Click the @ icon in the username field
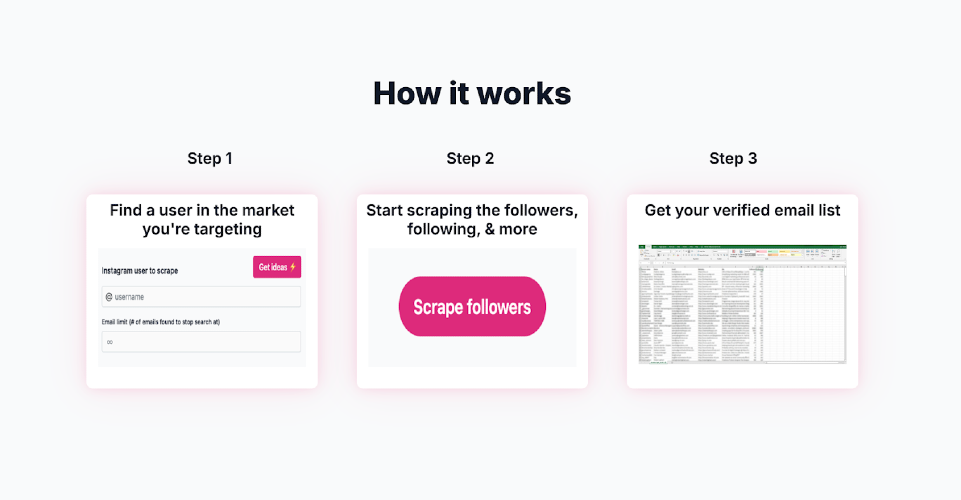Image resolution: width=961 pixels, height=500 pixels. (x=108, y=297)
